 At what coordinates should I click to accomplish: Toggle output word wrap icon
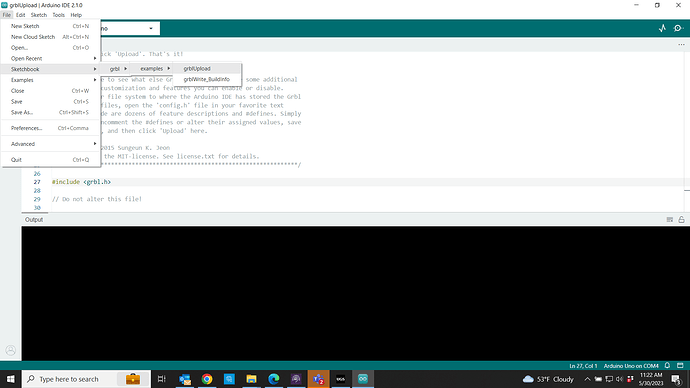click(670, 220)
